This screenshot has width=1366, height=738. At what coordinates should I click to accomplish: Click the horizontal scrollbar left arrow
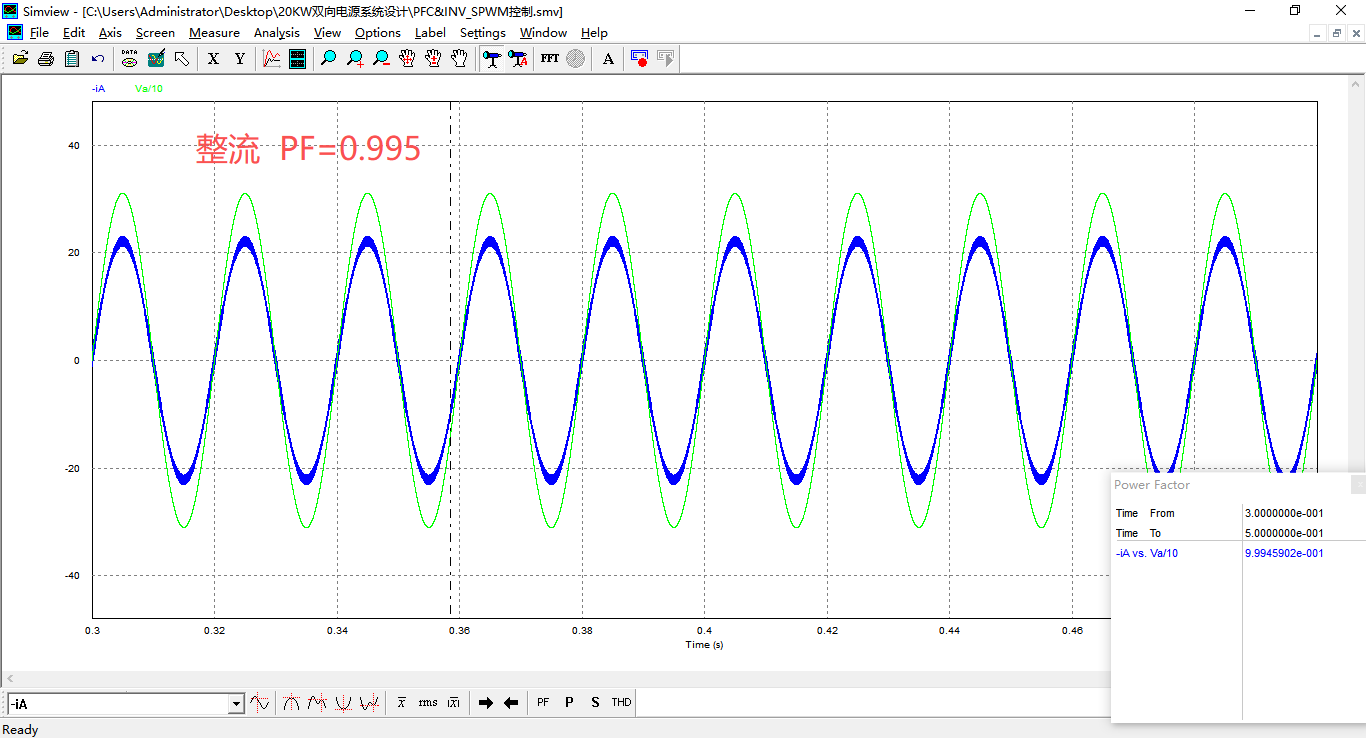10,678
